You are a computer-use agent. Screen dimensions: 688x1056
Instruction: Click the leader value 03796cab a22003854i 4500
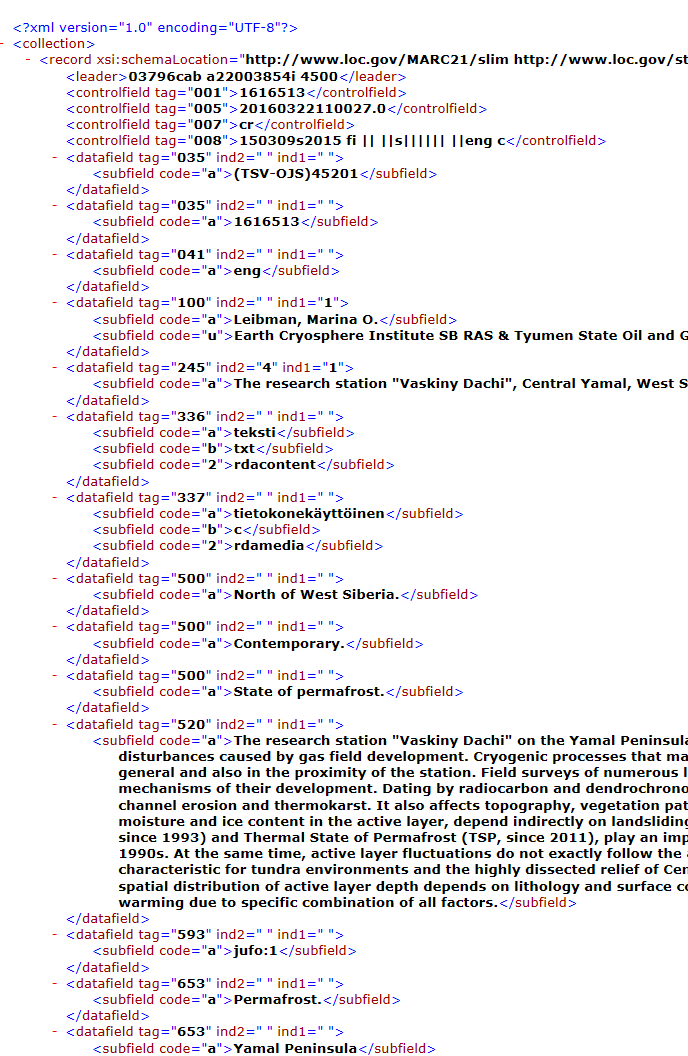tap(233, 77)
